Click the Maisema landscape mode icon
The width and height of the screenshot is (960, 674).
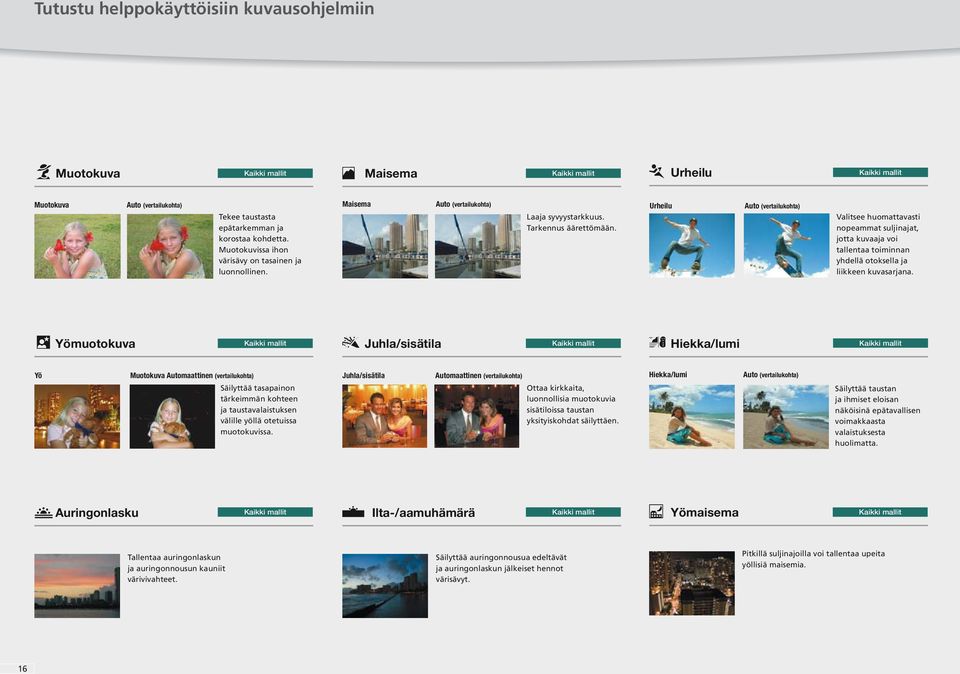coord(348,173)
